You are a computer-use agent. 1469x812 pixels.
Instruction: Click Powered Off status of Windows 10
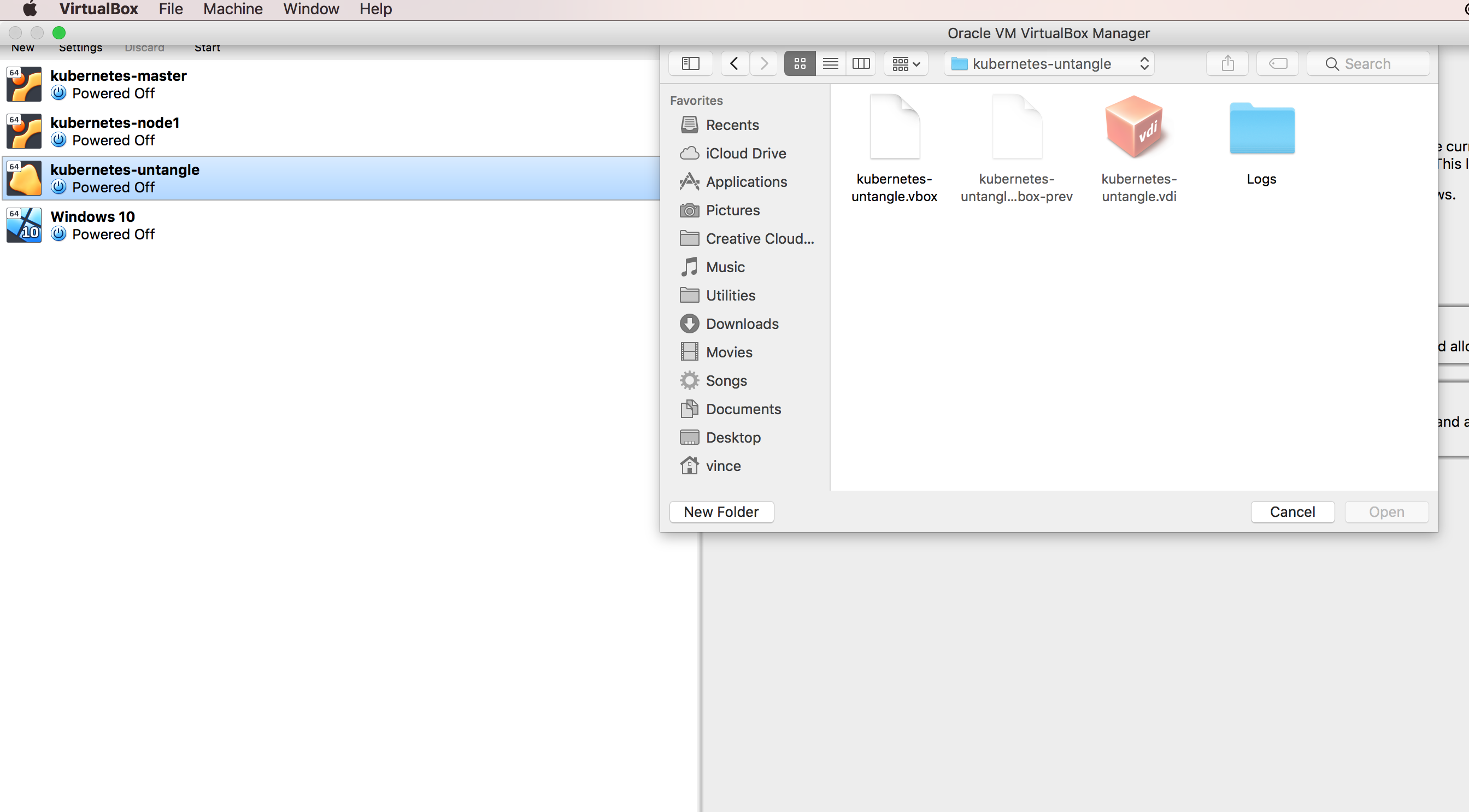113,234
